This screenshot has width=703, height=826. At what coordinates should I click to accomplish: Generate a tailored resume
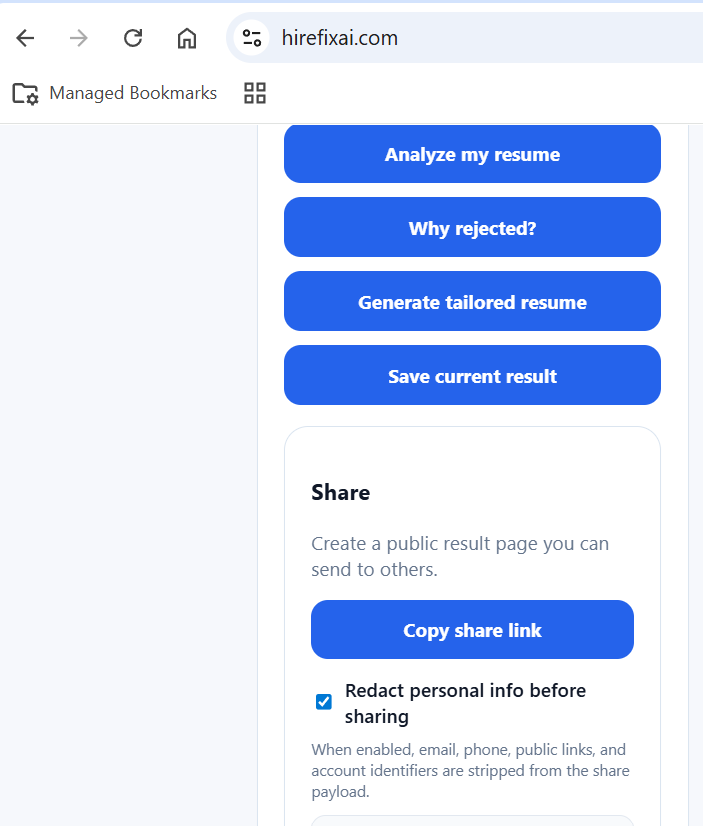click(x=472, y=302)
